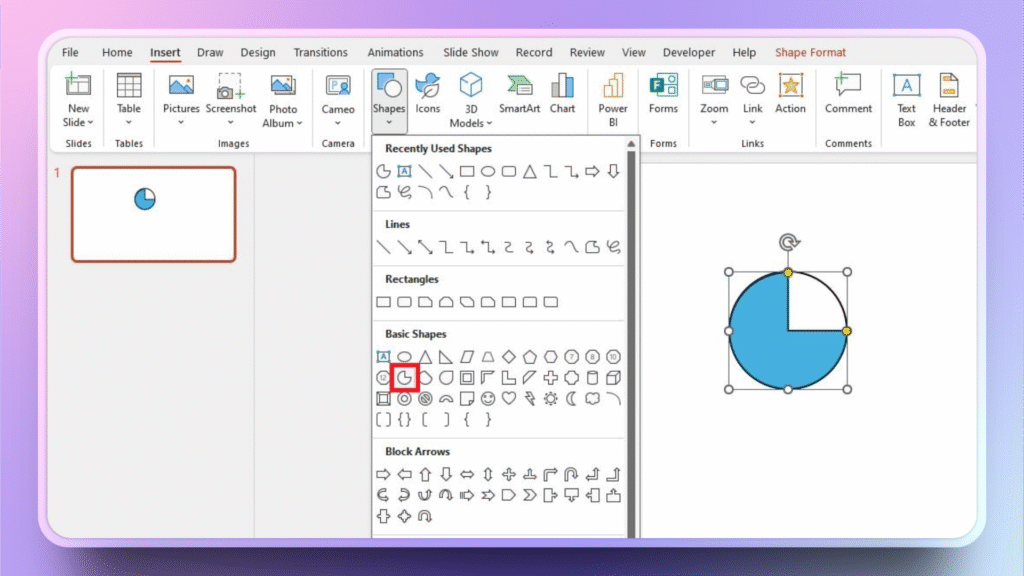
Task: Select the Heart shape
Action: [509, 398]
